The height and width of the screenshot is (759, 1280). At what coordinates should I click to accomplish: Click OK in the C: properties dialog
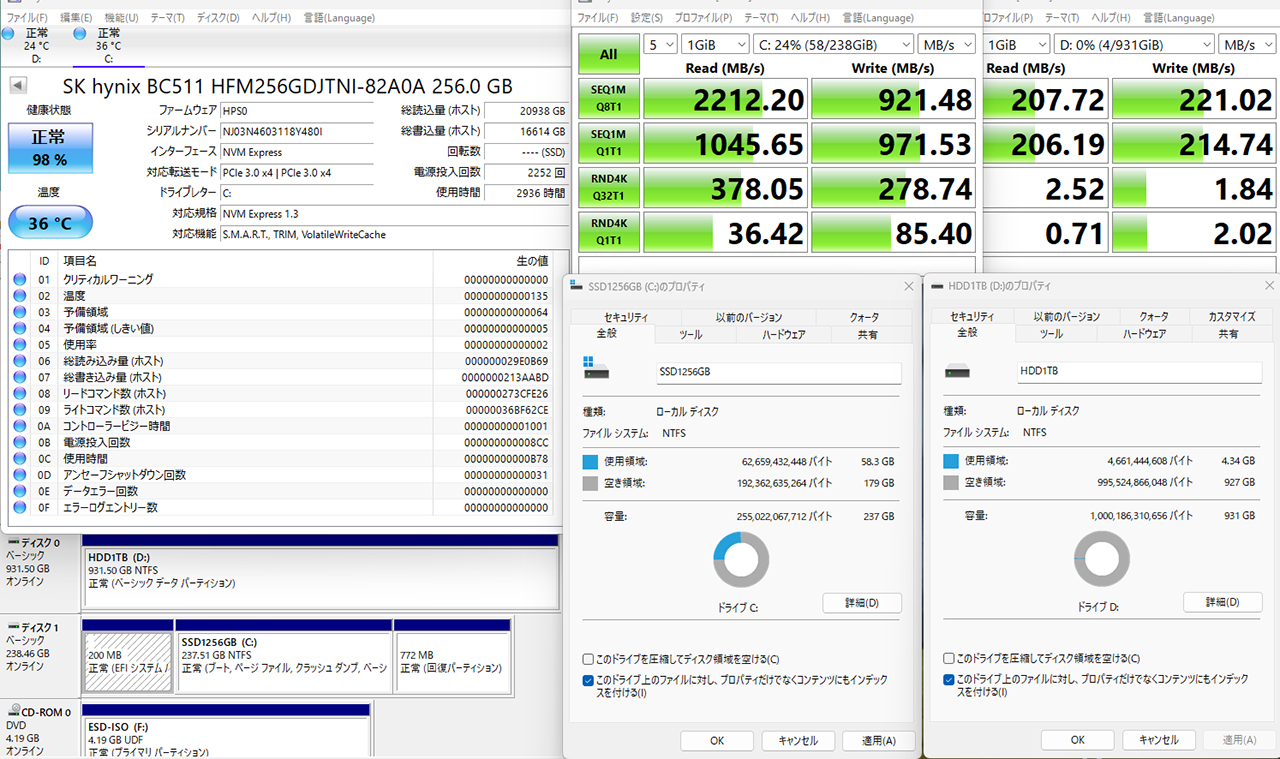pos(717,741)
